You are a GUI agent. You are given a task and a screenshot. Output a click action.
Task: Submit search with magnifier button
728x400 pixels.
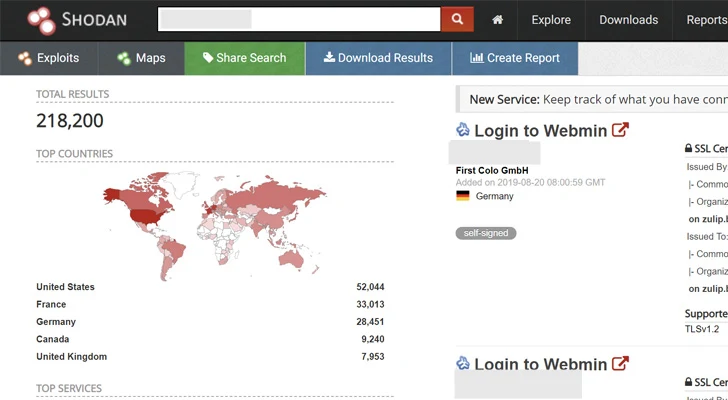point(457,19)
